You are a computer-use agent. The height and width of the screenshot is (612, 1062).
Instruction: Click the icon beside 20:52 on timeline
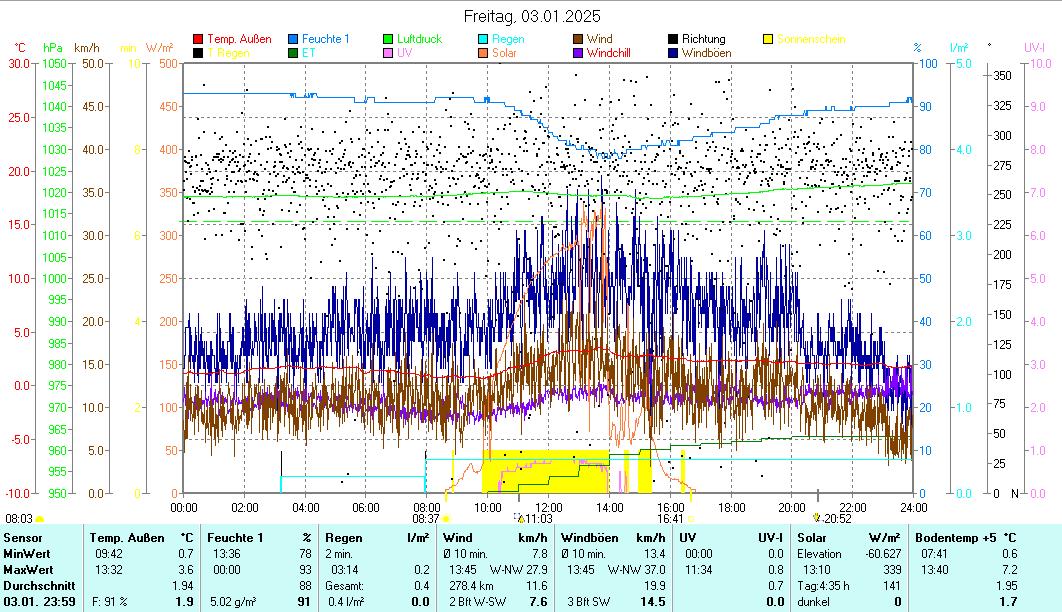pyautogui.click(x=817, y=518)
